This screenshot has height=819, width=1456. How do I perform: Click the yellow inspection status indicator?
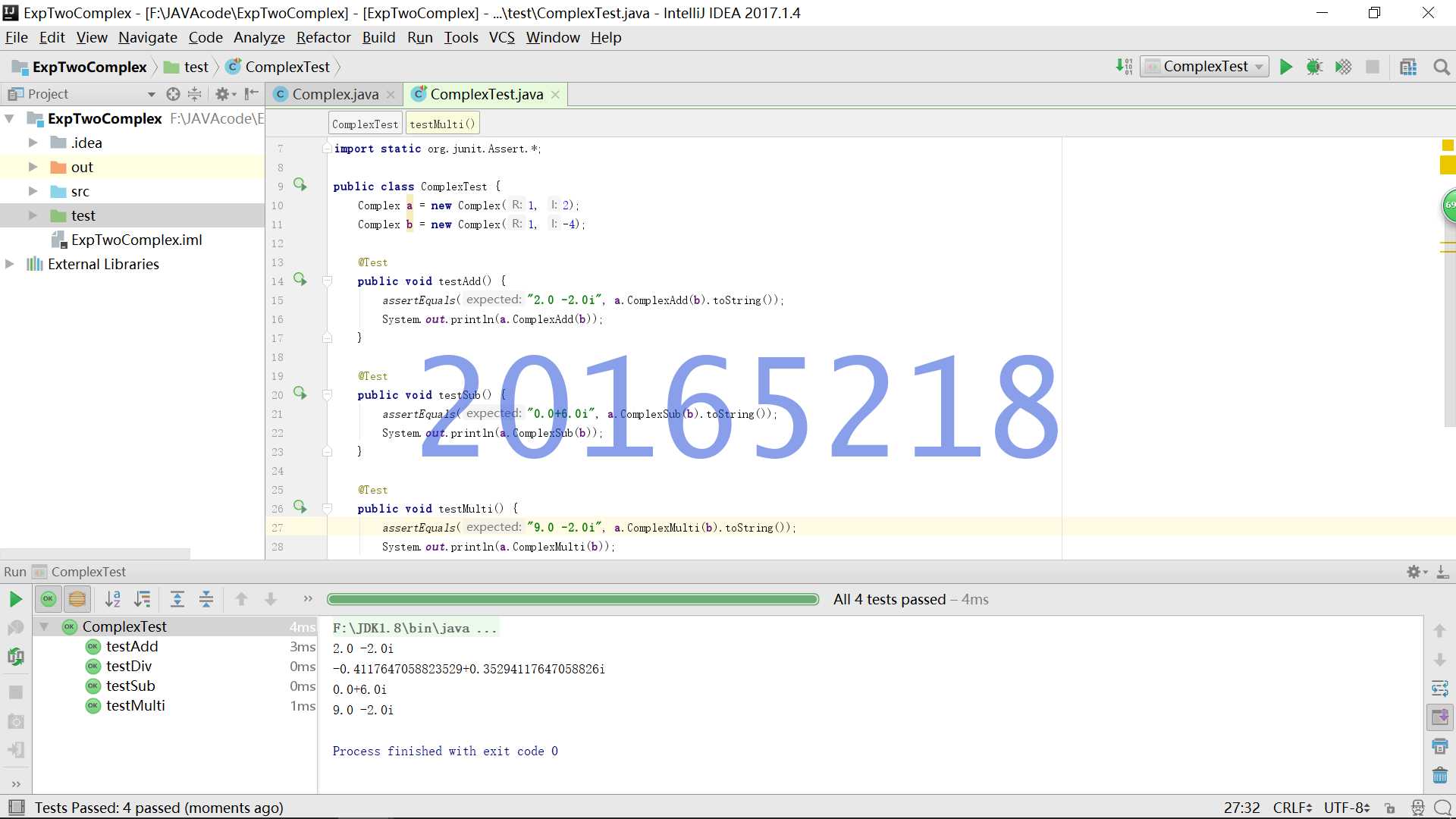click(1448, 145)
